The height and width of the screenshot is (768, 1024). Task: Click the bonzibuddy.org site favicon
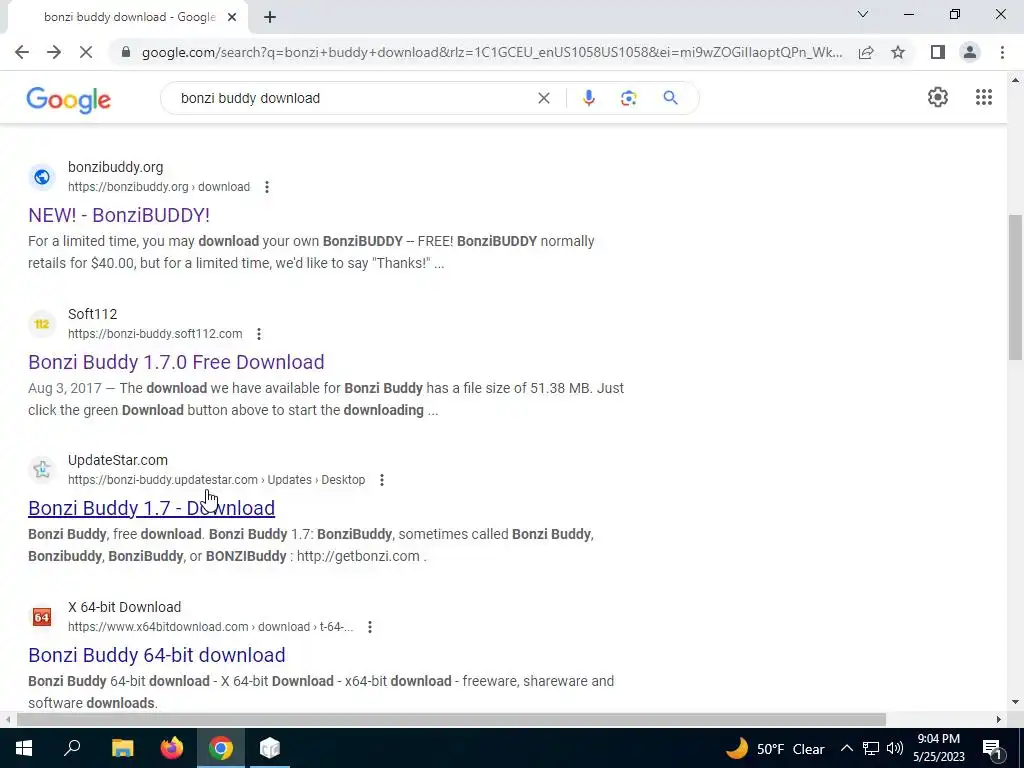coord(42,177)
